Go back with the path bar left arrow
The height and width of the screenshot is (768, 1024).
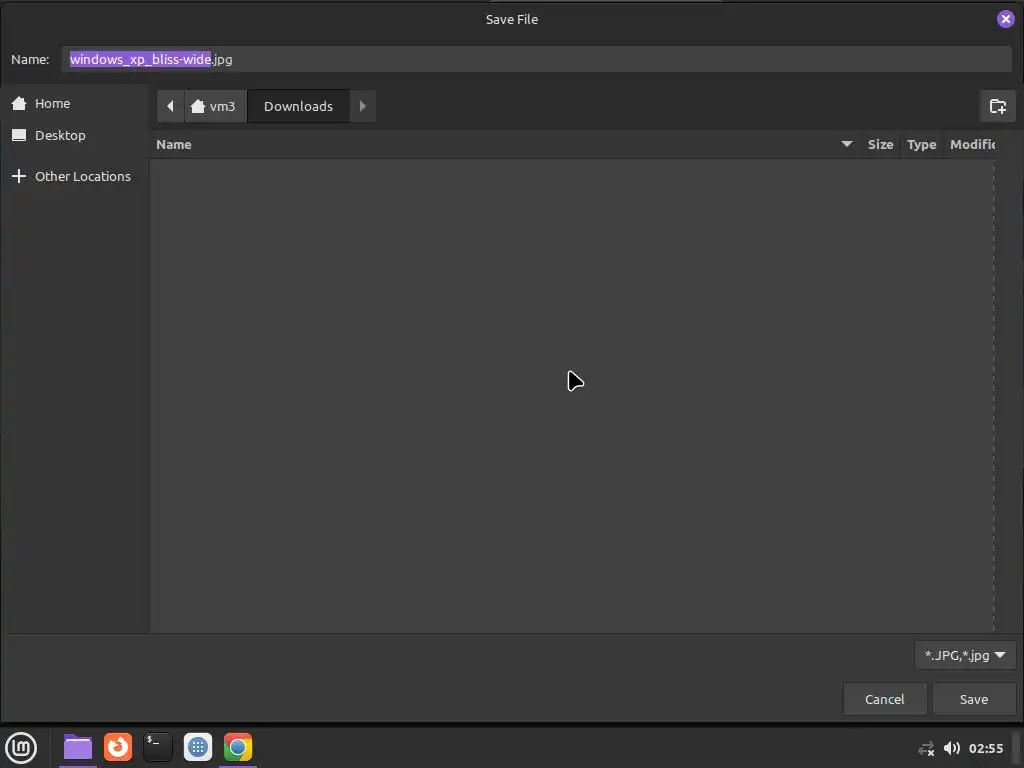coord(170,106)
